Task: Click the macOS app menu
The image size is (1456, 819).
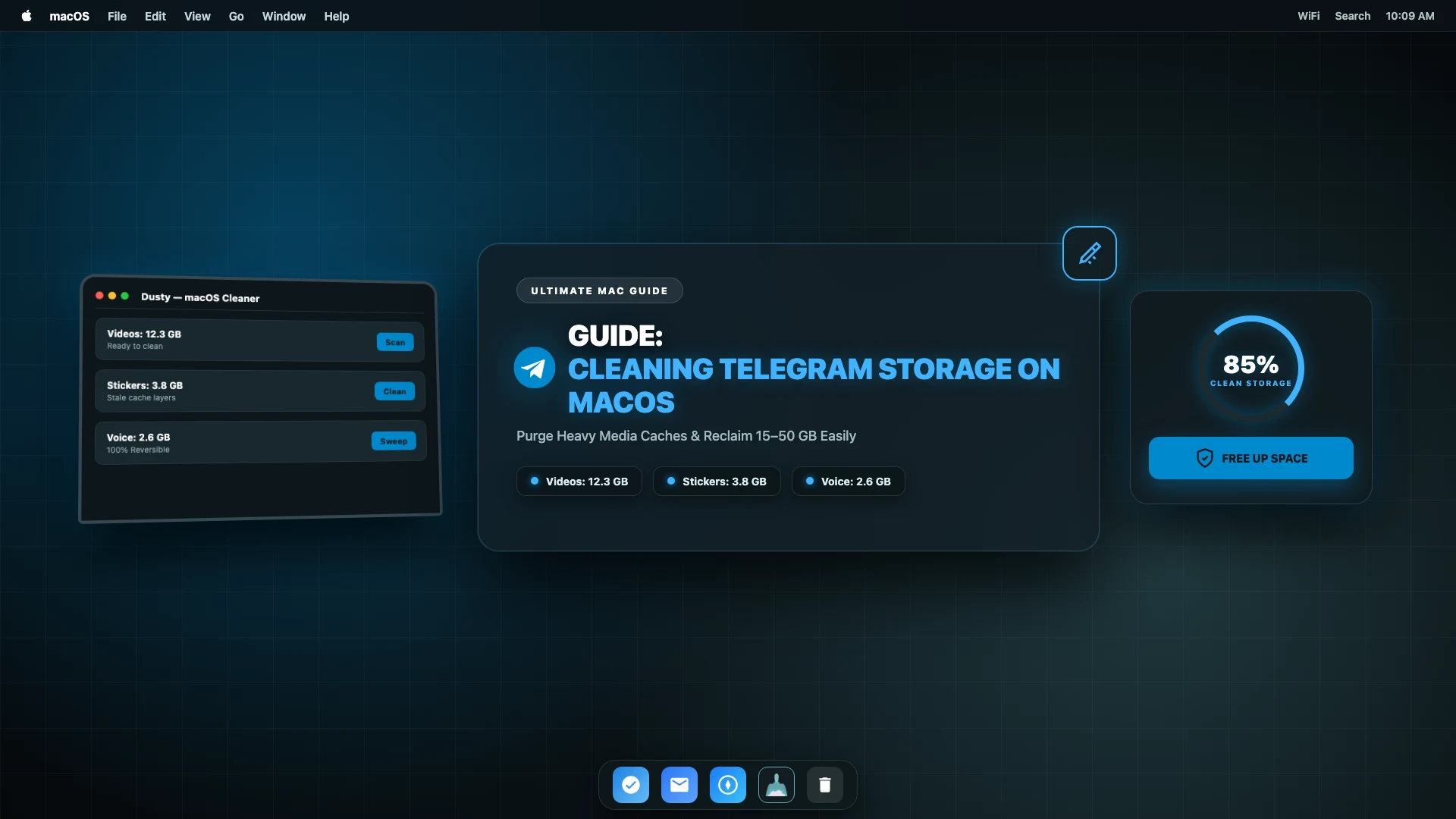Action: (69, 16)
